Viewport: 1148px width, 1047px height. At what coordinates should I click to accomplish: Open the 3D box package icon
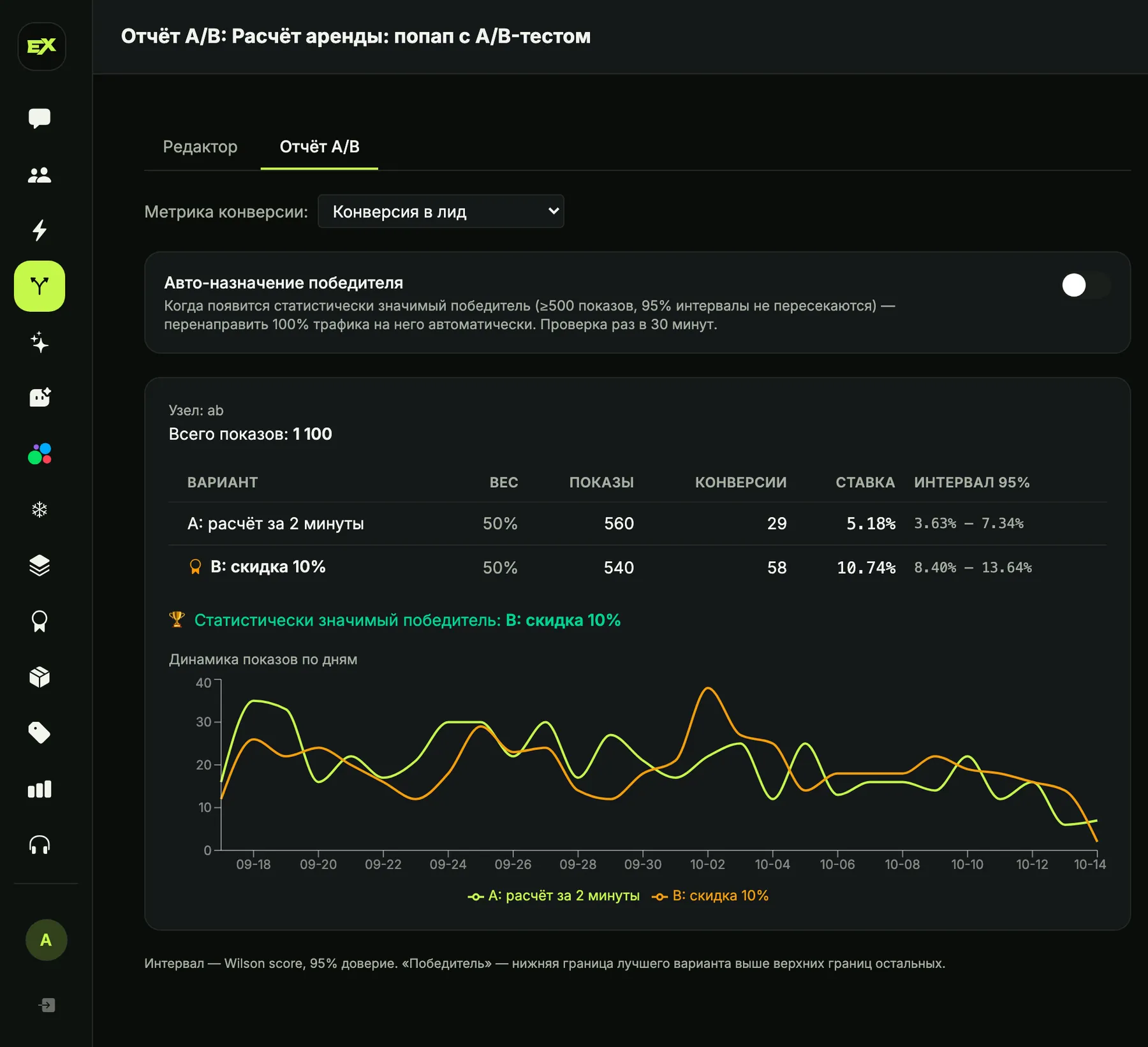click(x=40, y=677)
